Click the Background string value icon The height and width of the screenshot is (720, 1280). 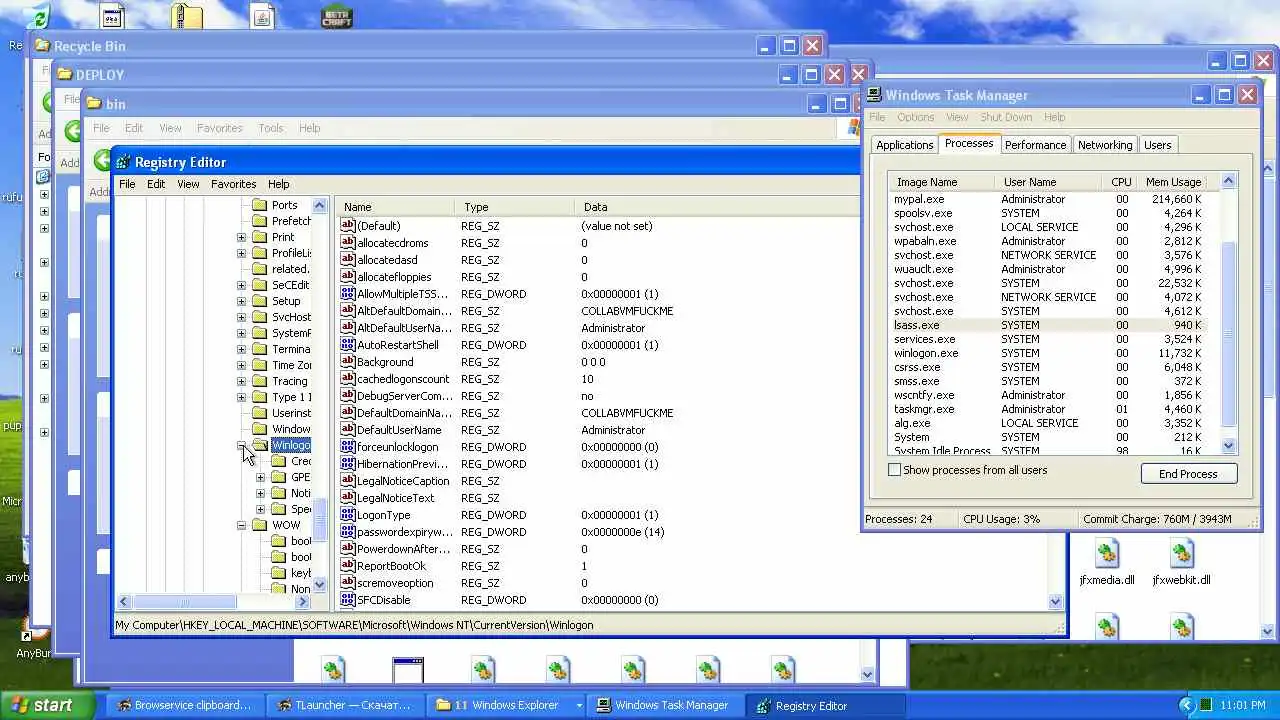[x=348, y=362]
